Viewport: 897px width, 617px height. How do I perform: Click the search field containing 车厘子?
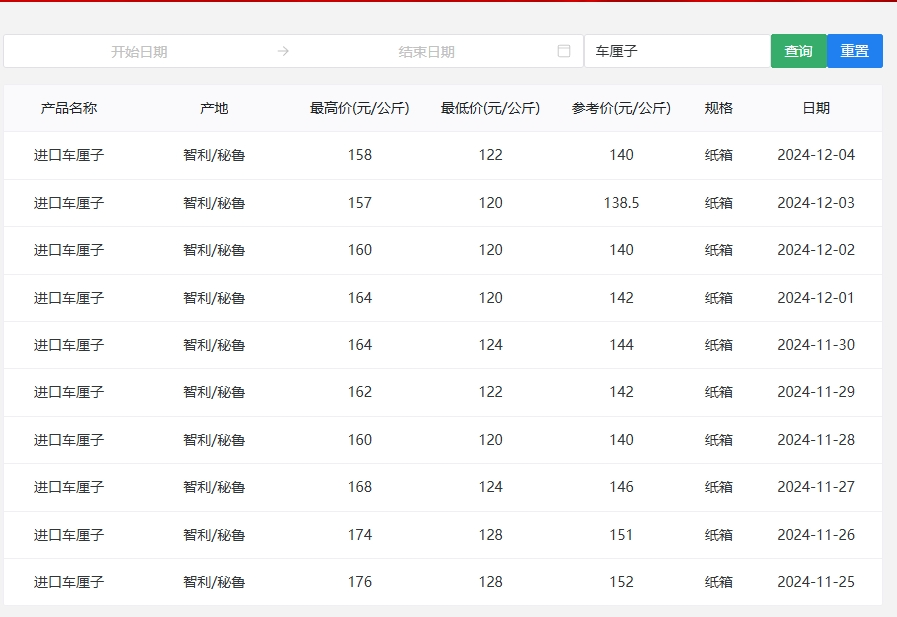pyautogui.click(x=676, y=51)
